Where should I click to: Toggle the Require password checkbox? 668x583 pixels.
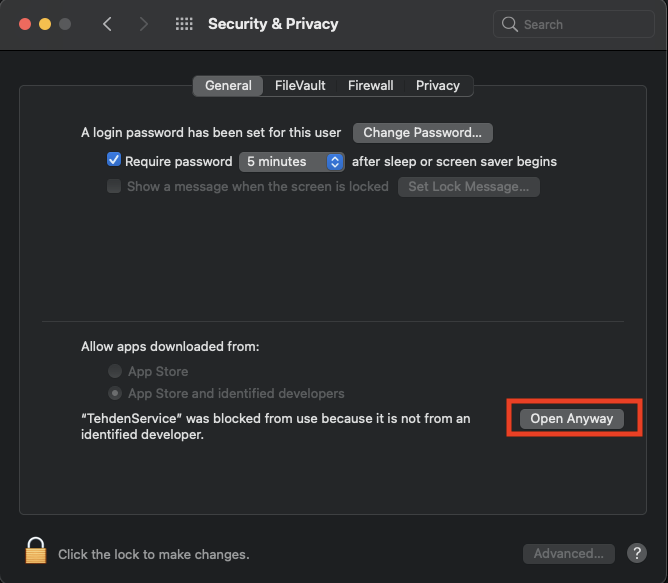(114, 160)
